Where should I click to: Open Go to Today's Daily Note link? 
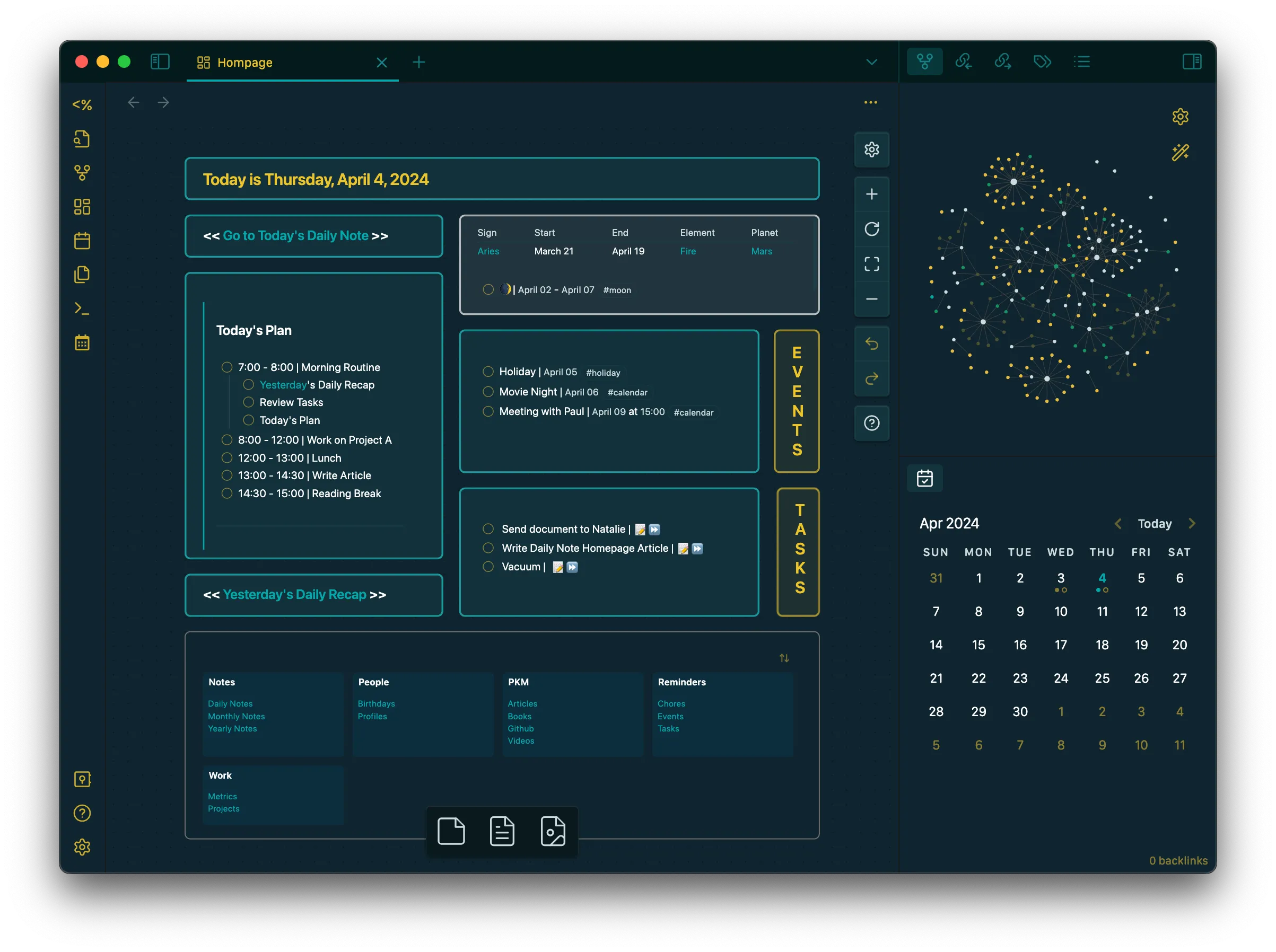click(x=295, y=236)
